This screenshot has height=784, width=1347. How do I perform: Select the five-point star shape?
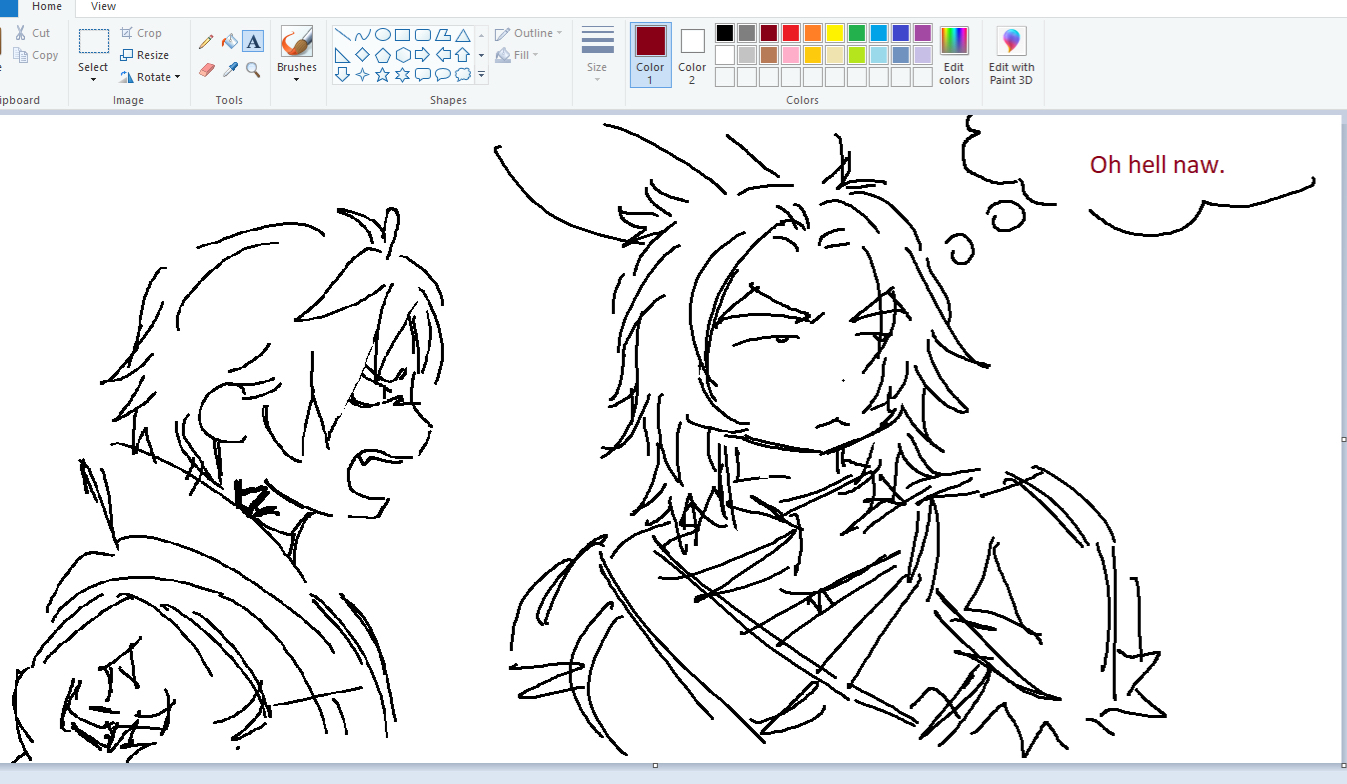[382, 75]
